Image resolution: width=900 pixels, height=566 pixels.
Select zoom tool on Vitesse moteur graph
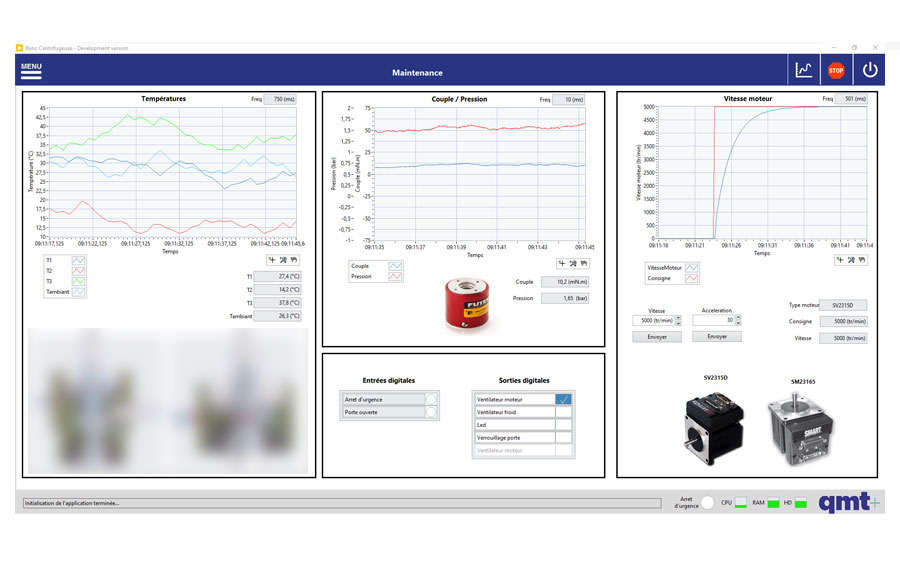pos(852,259)
